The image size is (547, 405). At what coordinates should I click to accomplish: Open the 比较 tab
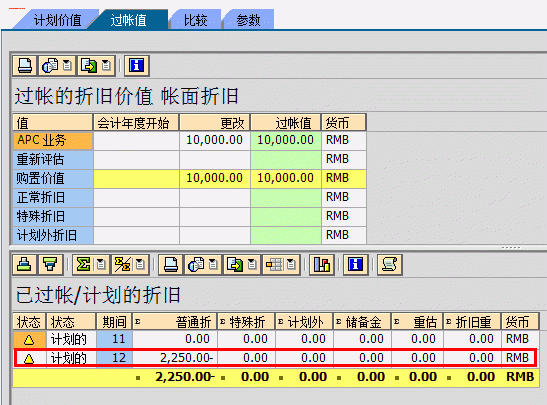click(195, 20)
